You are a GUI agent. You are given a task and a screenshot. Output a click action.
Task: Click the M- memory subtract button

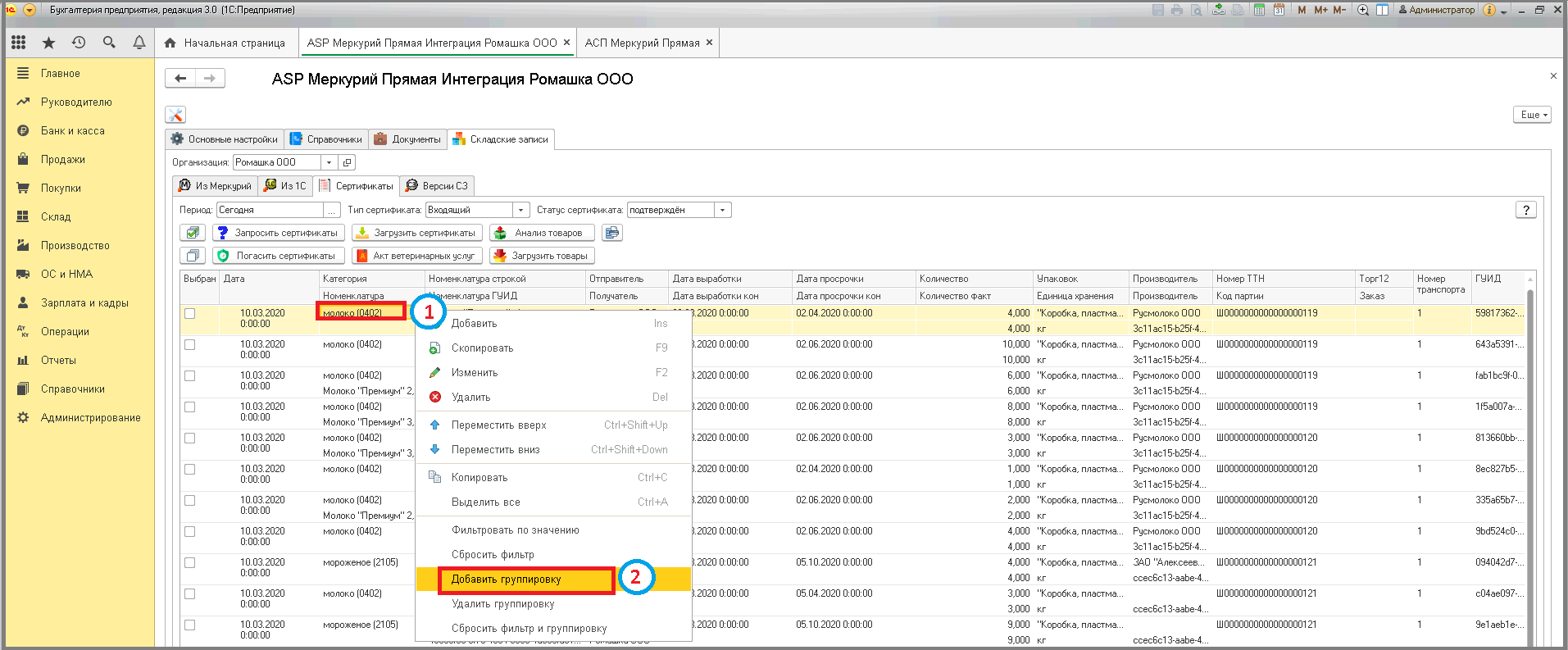tap(1339, 10)
